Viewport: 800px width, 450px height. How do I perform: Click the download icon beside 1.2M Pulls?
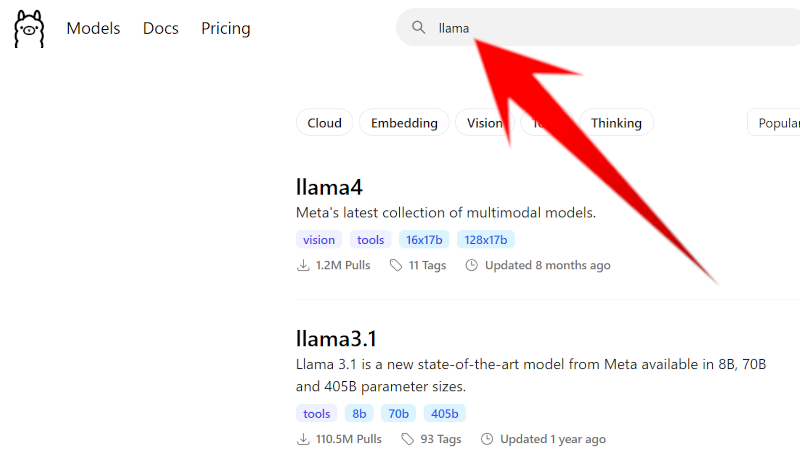[303, 266]
